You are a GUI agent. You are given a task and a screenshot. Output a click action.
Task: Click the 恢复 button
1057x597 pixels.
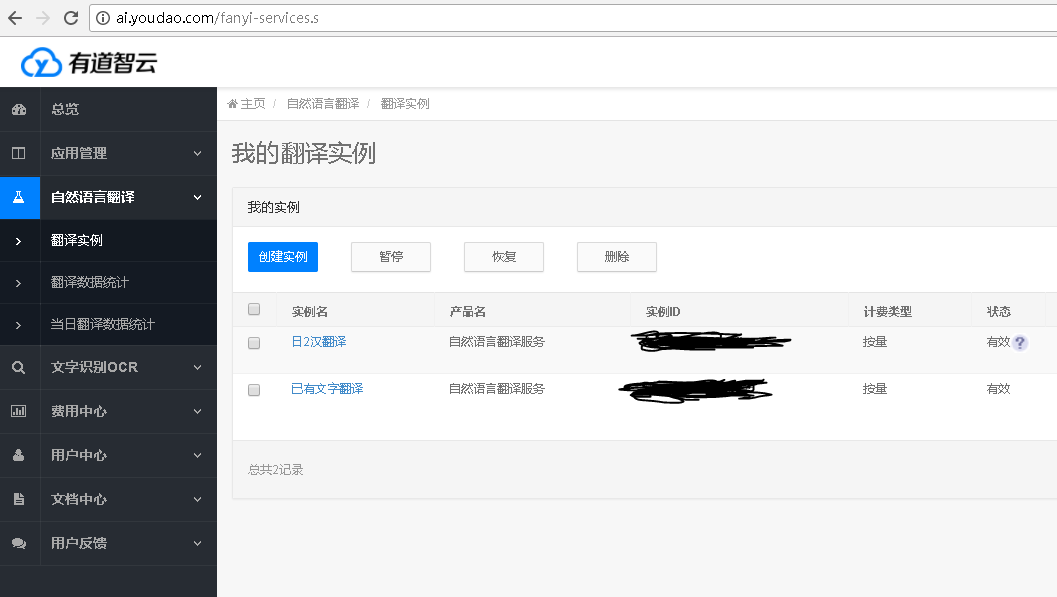click(x=504, y=257)
